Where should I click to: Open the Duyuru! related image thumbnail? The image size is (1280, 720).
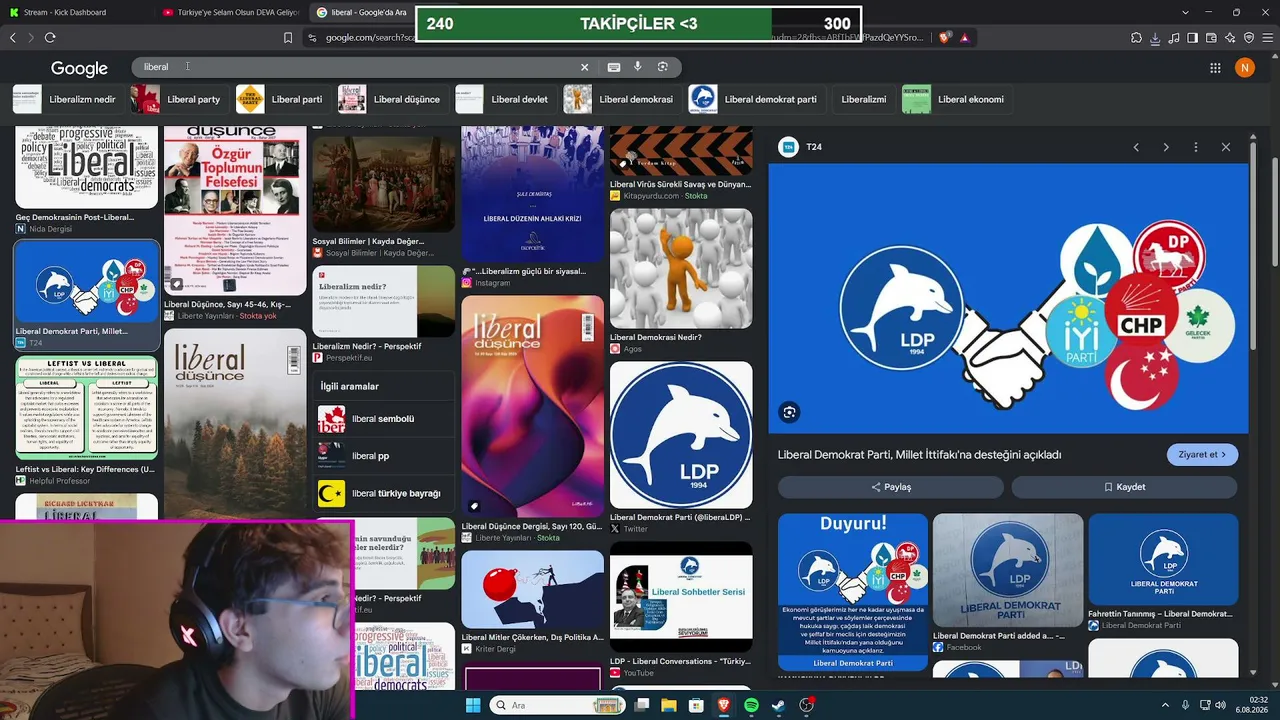(x=853, y=592)
